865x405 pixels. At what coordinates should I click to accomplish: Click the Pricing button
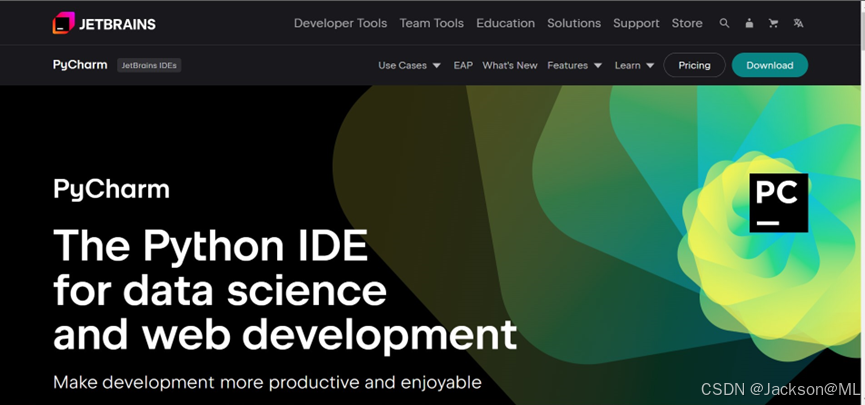pyautogui.click(x=694, y=65)
